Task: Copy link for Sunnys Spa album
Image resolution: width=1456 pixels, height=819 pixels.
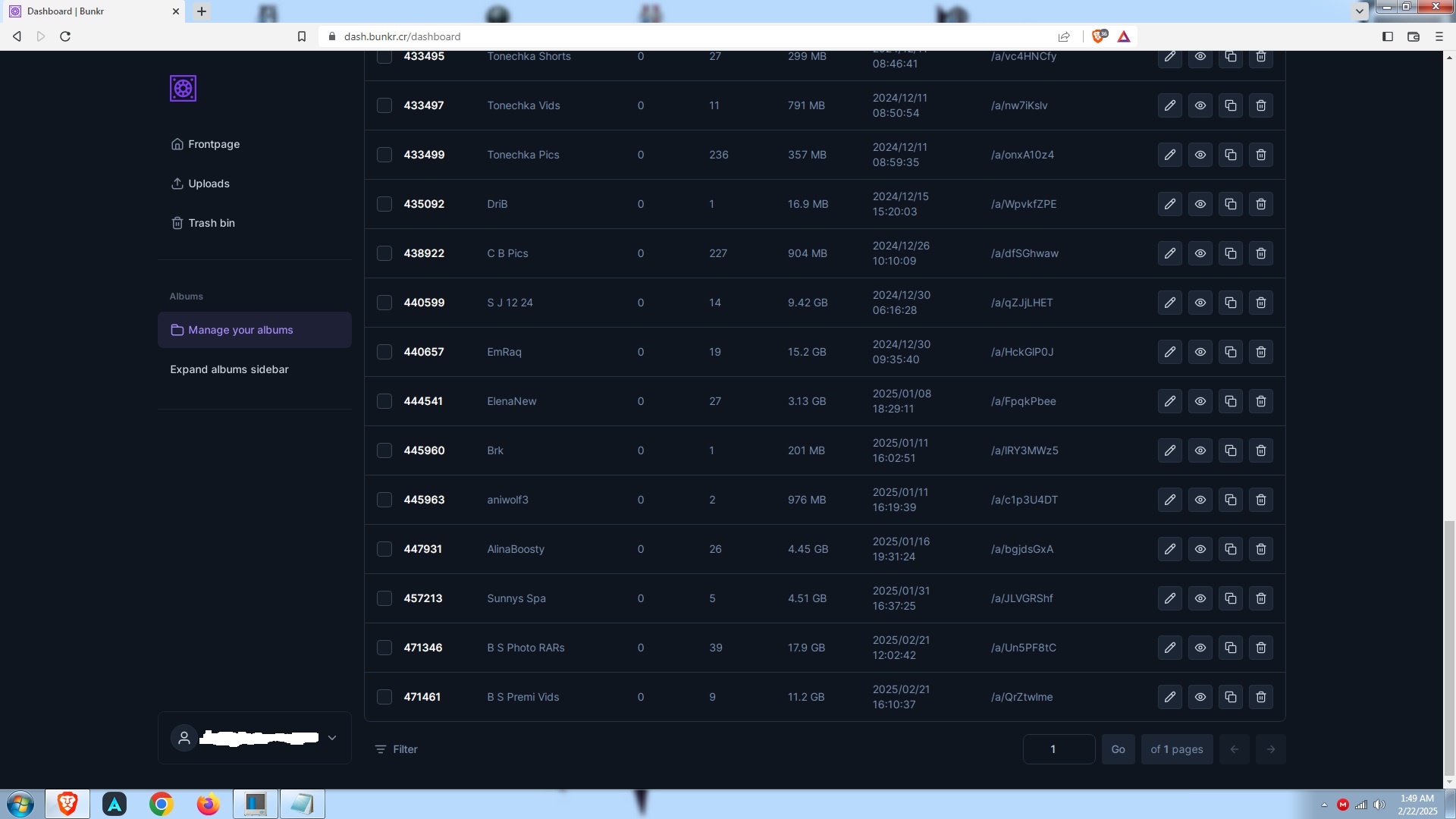Action: coord(1231,598)
